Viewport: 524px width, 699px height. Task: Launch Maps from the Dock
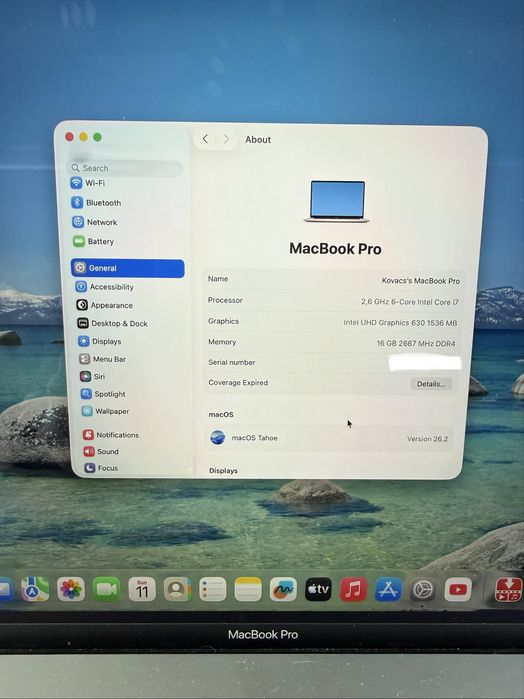pyautogui.click(x=35, y=589)
